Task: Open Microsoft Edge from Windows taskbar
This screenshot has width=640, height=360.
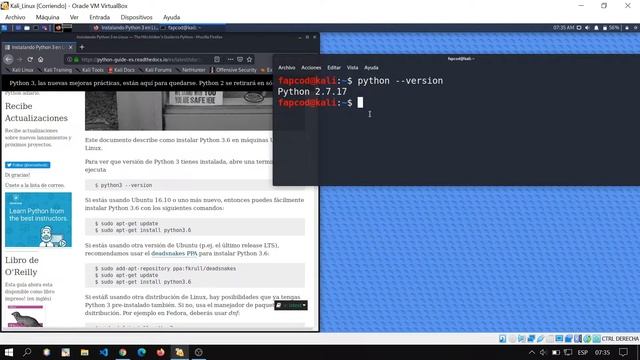Action: tap(142, 352)
